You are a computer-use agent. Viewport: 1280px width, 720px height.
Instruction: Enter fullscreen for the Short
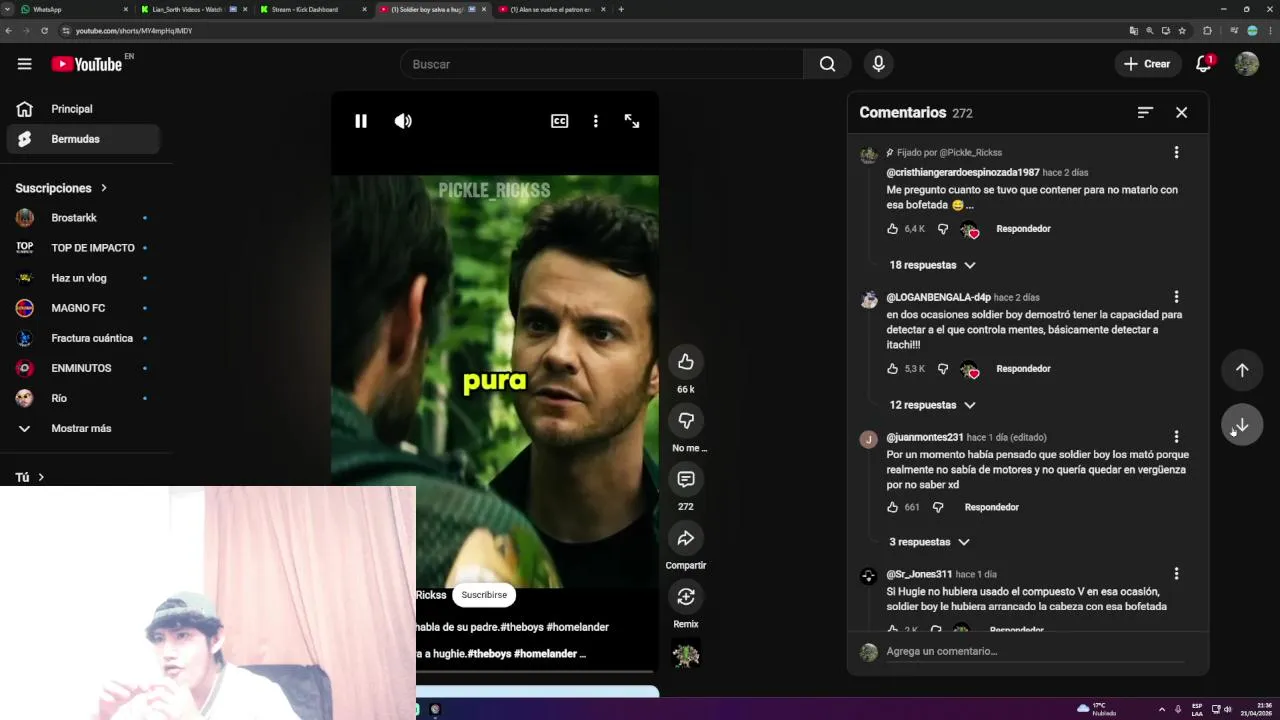(x=632, y=121)
